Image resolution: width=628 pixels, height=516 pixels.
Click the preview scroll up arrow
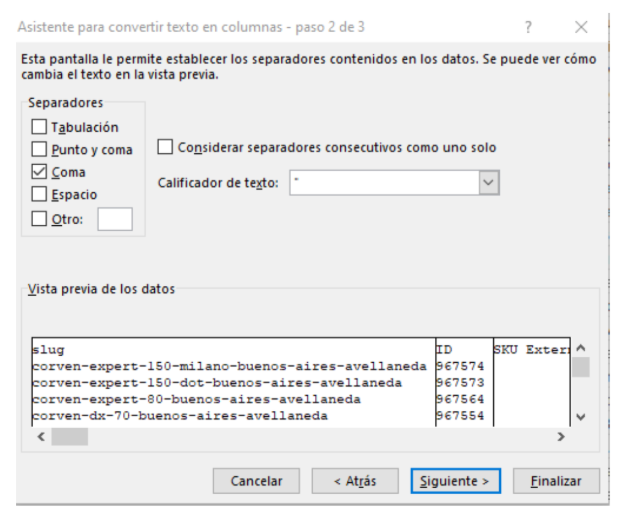[580, 349]
